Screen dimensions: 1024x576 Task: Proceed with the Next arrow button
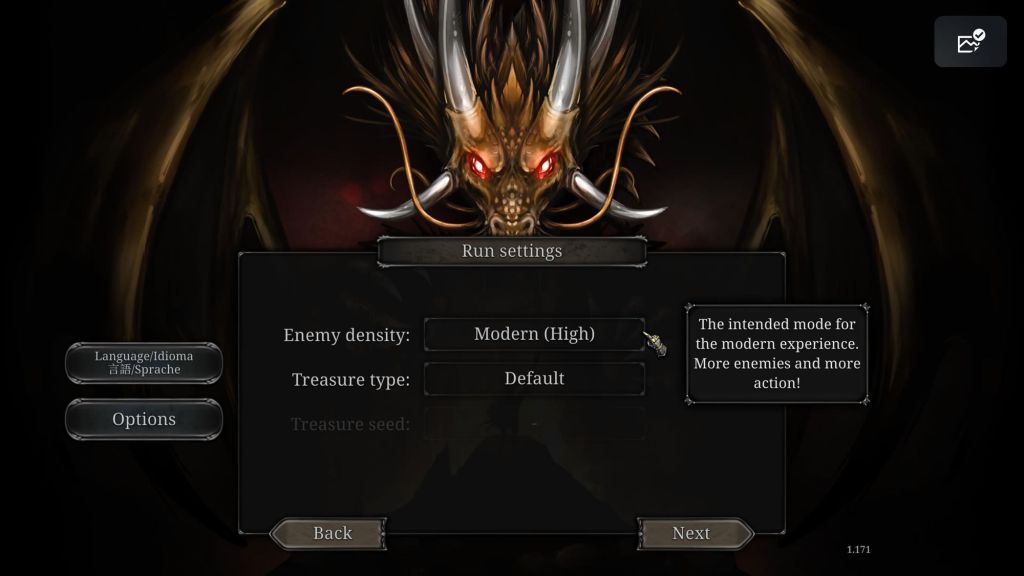696,534
